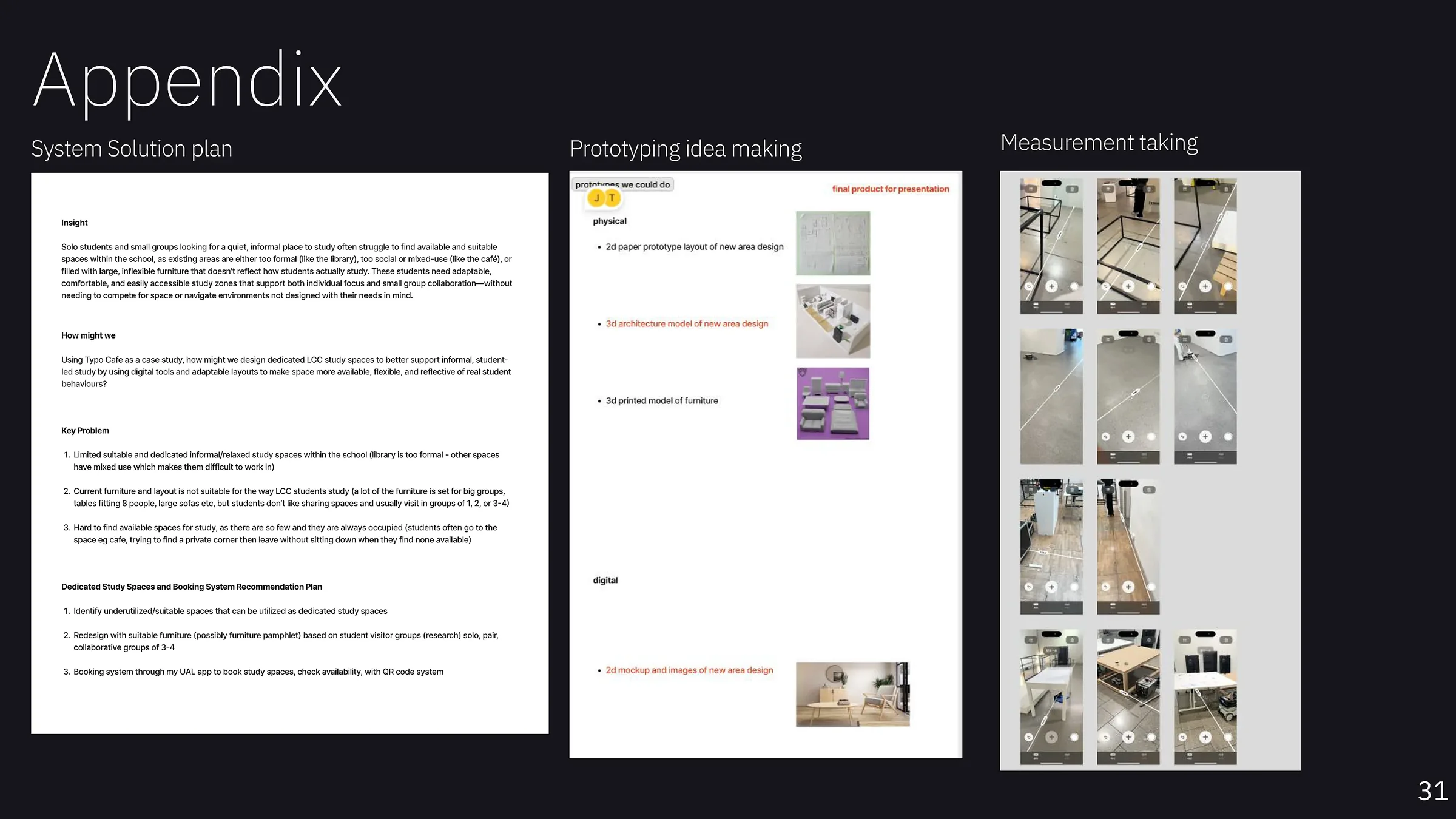Click the slide number 31
Viewport: 1456px width, 819px height.
pyautogui.click(x=1433, y=791)
